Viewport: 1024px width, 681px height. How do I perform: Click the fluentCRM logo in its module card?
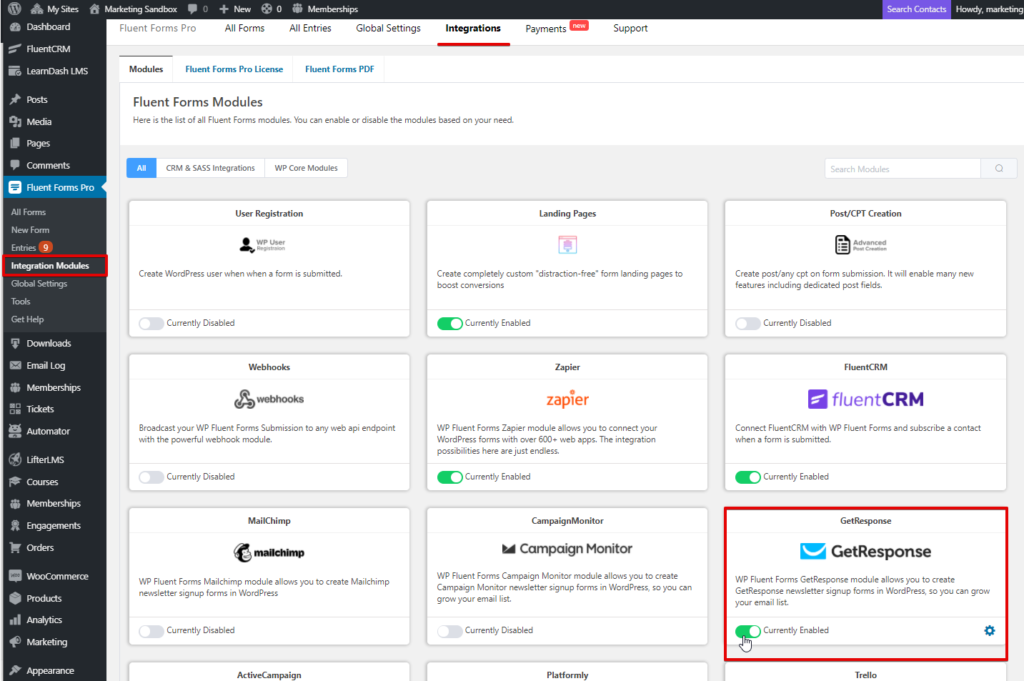[x=865, y=397]
